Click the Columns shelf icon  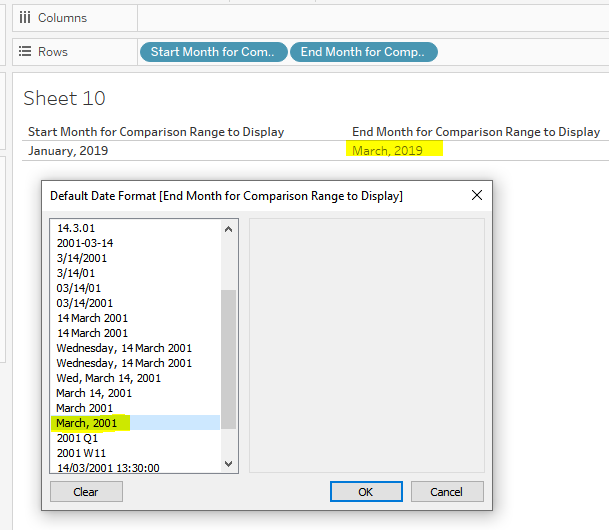25,17
